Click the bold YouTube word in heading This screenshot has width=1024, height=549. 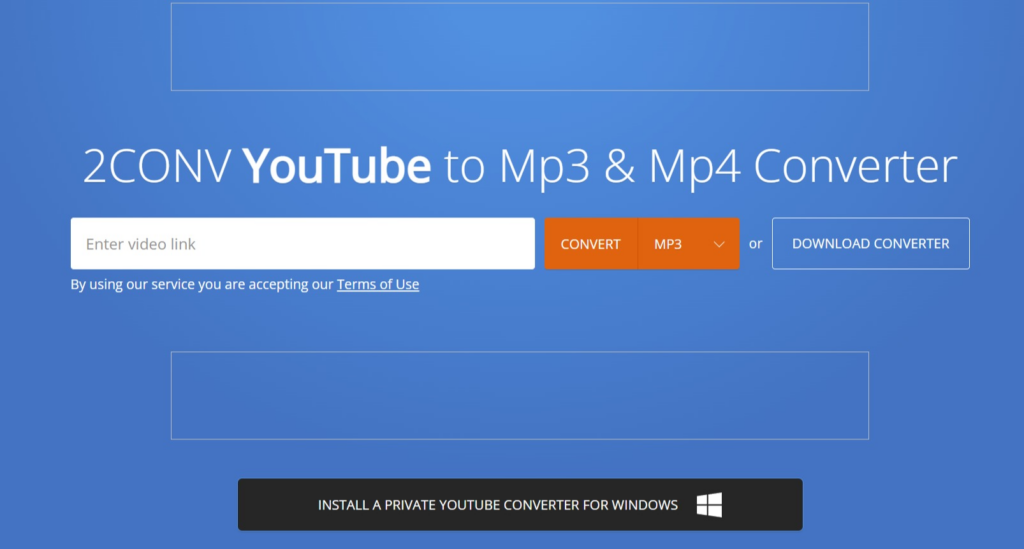pyautogui.click(x=337, y=167)
